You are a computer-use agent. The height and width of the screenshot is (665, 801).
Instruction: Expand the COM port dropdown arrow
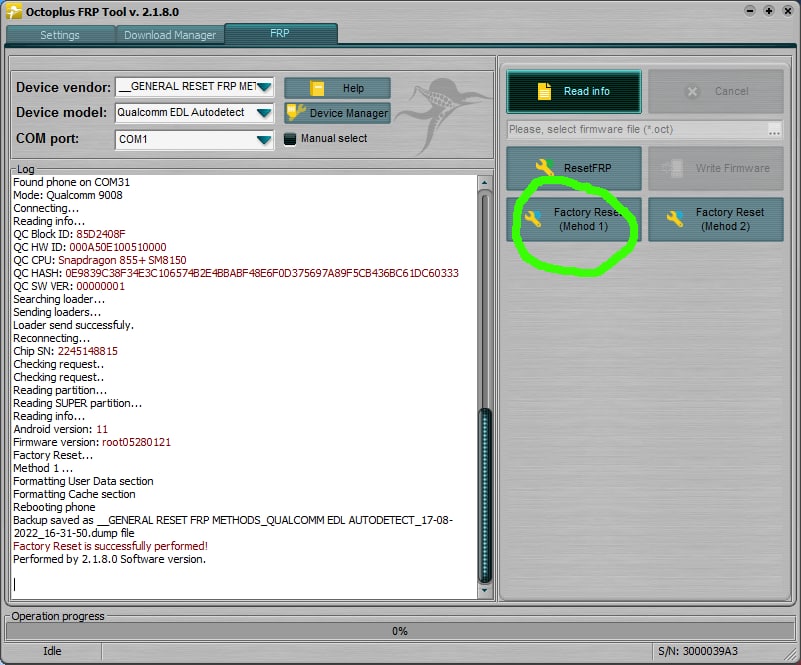pyautogui.click(x=264, y=139)
